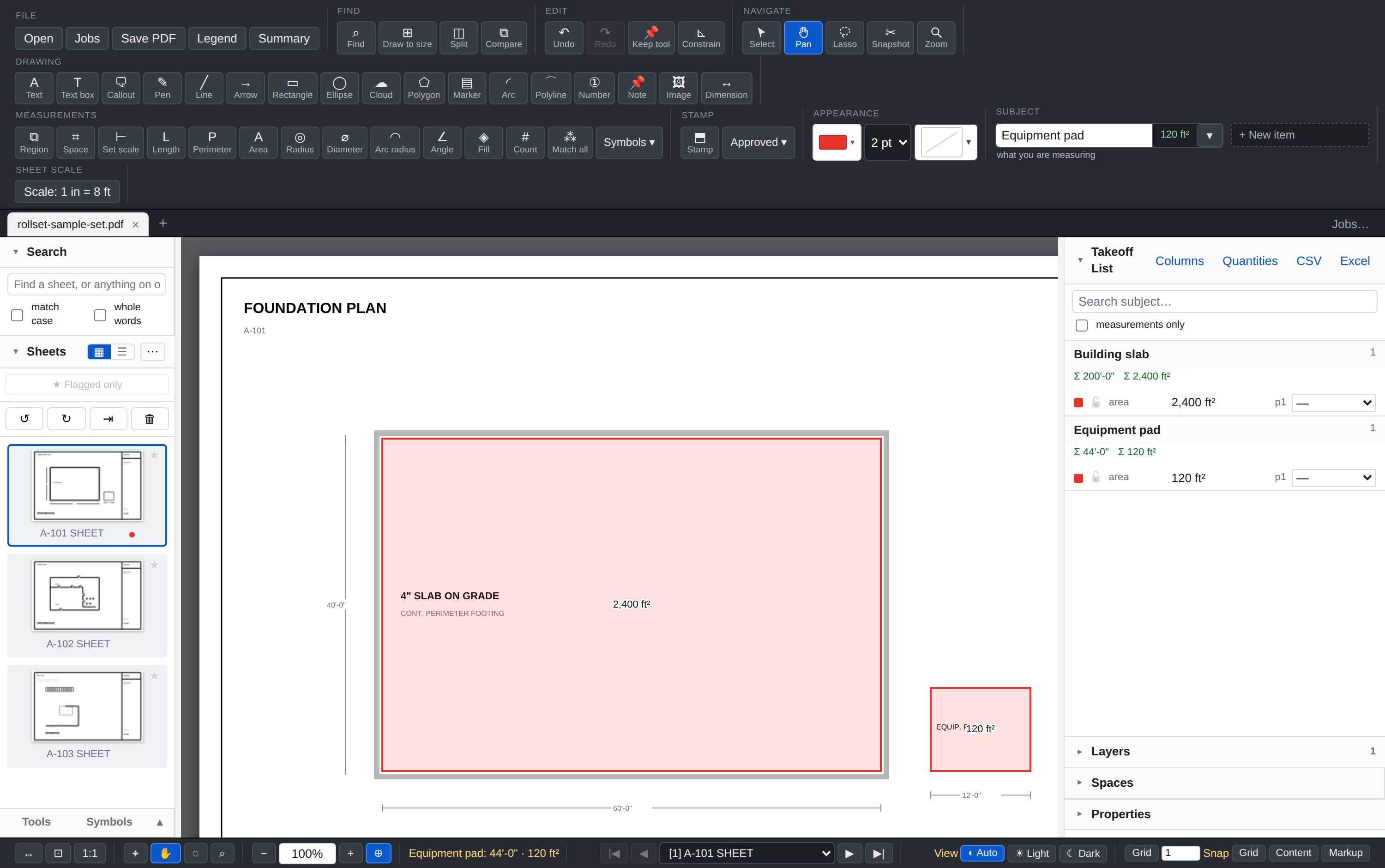This screenshot has width=1385, height=868.
Task: Select the Ellipse tool
Action: [x=339, y=88]
